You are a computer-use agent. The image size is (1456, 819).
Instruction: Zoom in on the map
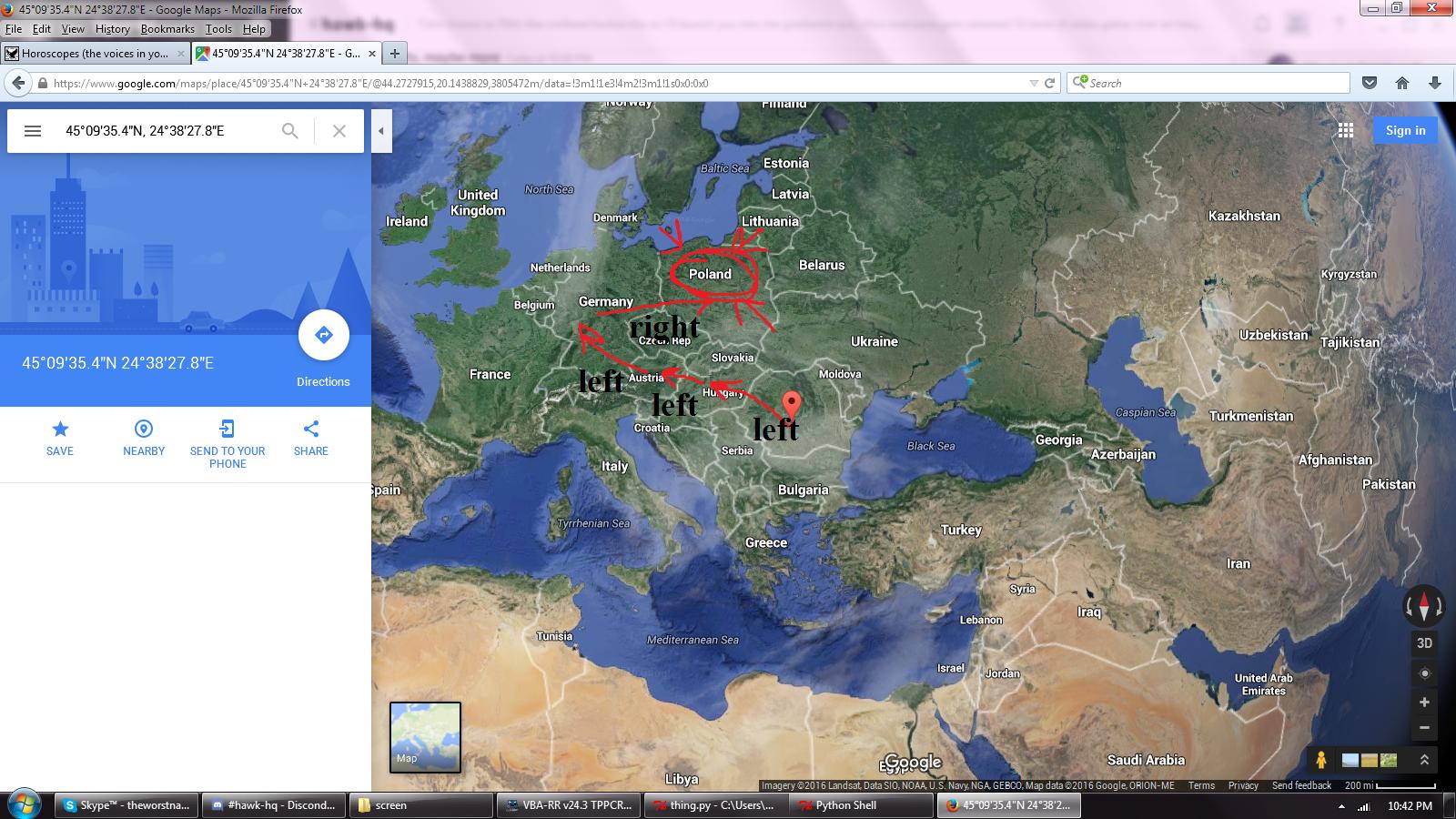1425,703
